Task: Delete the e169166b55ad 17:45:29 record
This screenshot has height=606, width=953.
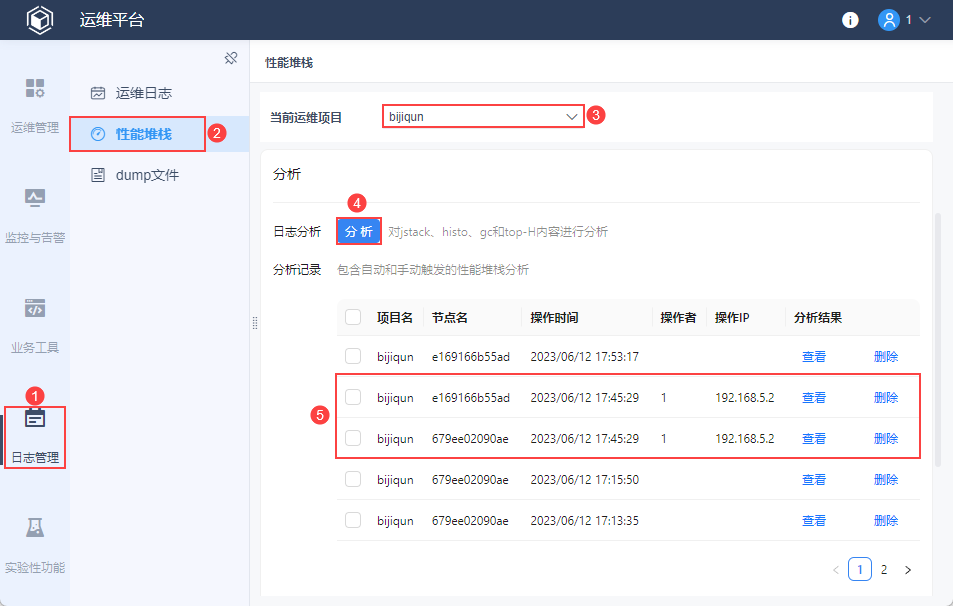Action: tap(886, 398)
